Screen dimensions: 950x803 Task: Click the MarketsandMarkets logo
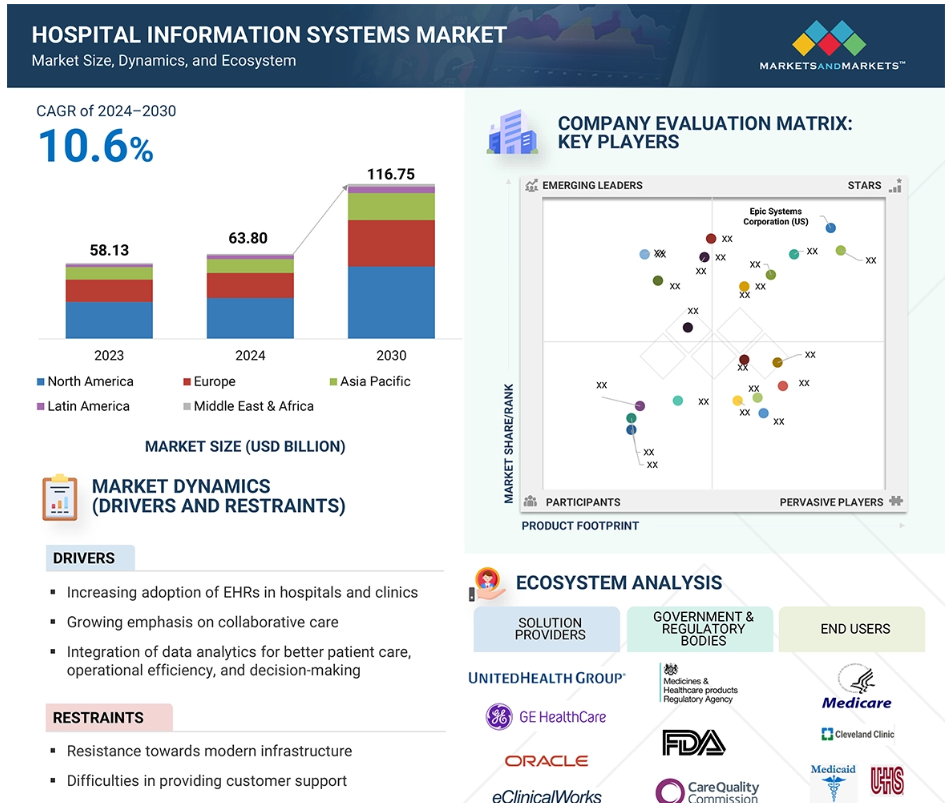pyautogui.click(x=832, y=46)
